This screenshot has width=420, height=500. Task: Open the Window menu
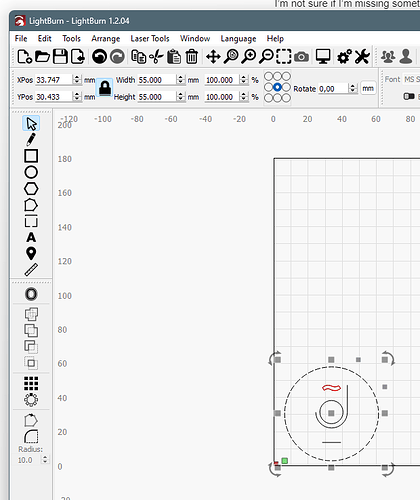195,39
